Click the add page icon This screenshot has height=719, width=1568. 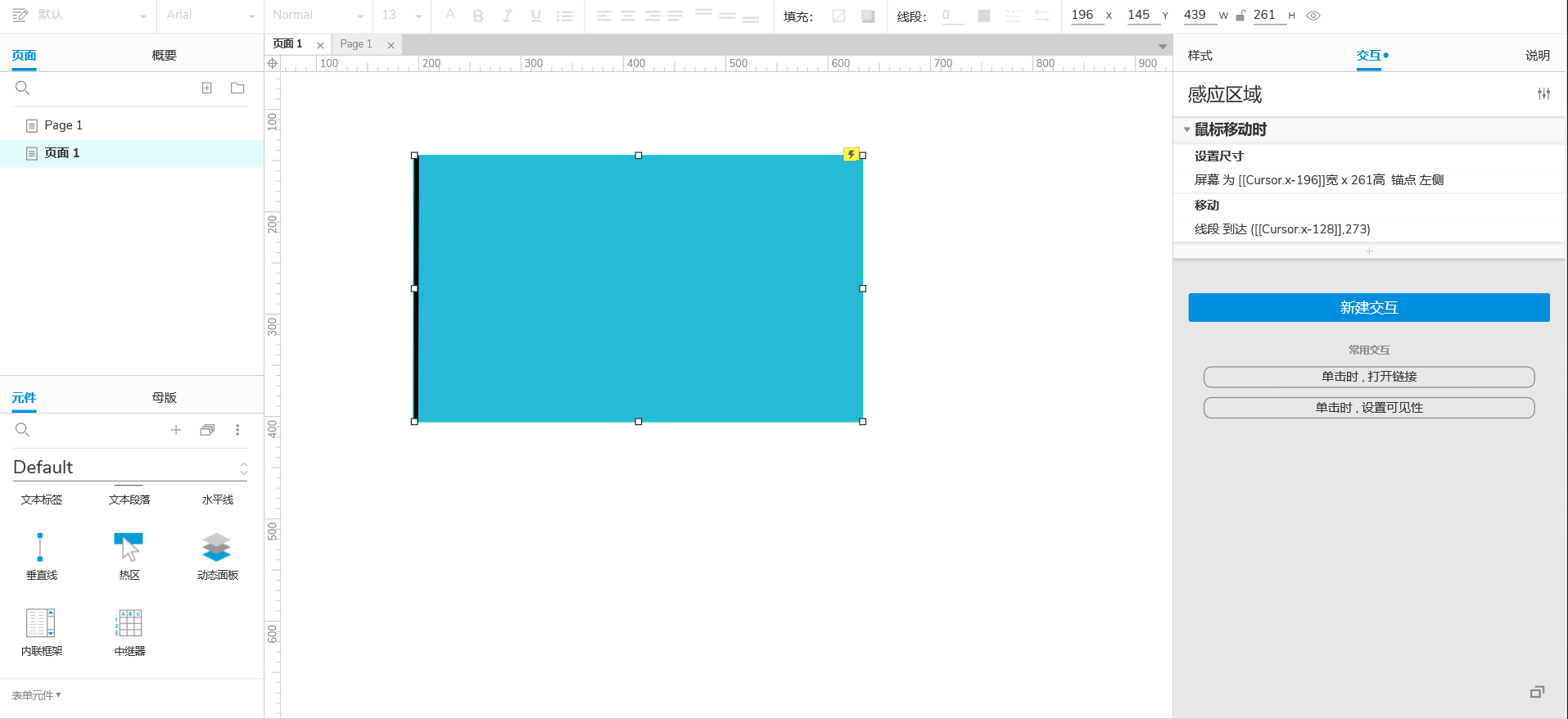coord(207,88)
